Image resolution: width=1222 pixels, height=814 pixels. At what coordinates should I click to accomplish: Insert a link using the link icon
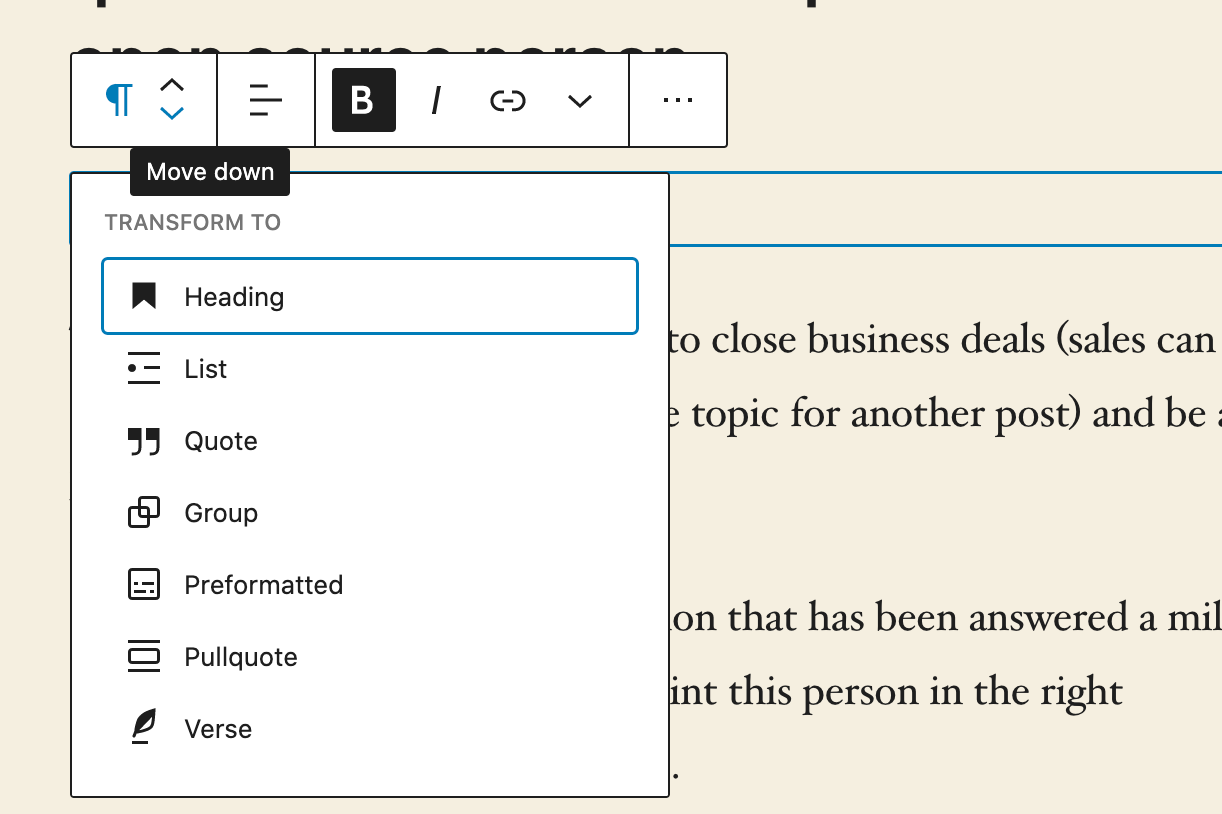click(508, 100)
